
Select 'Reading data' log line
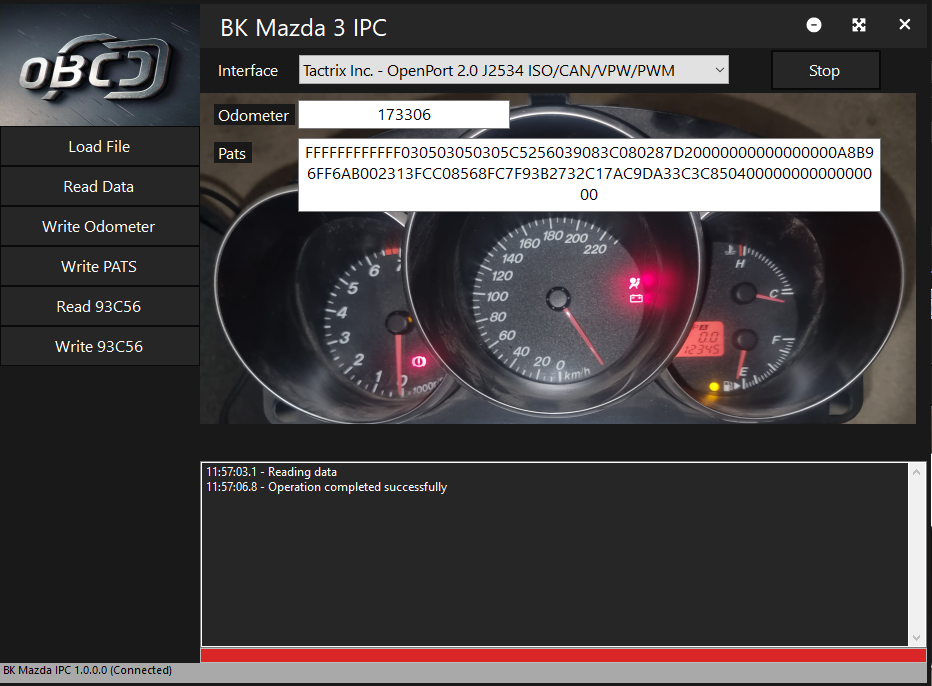pos(272,472)
